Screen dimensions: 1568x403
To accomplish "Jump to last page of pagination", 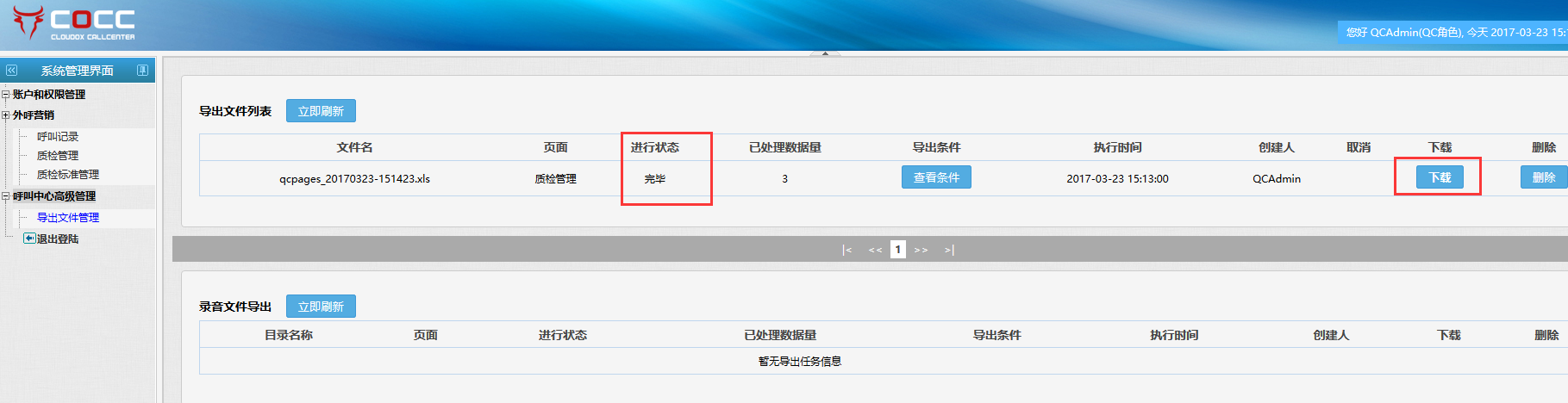I will 949,250.
